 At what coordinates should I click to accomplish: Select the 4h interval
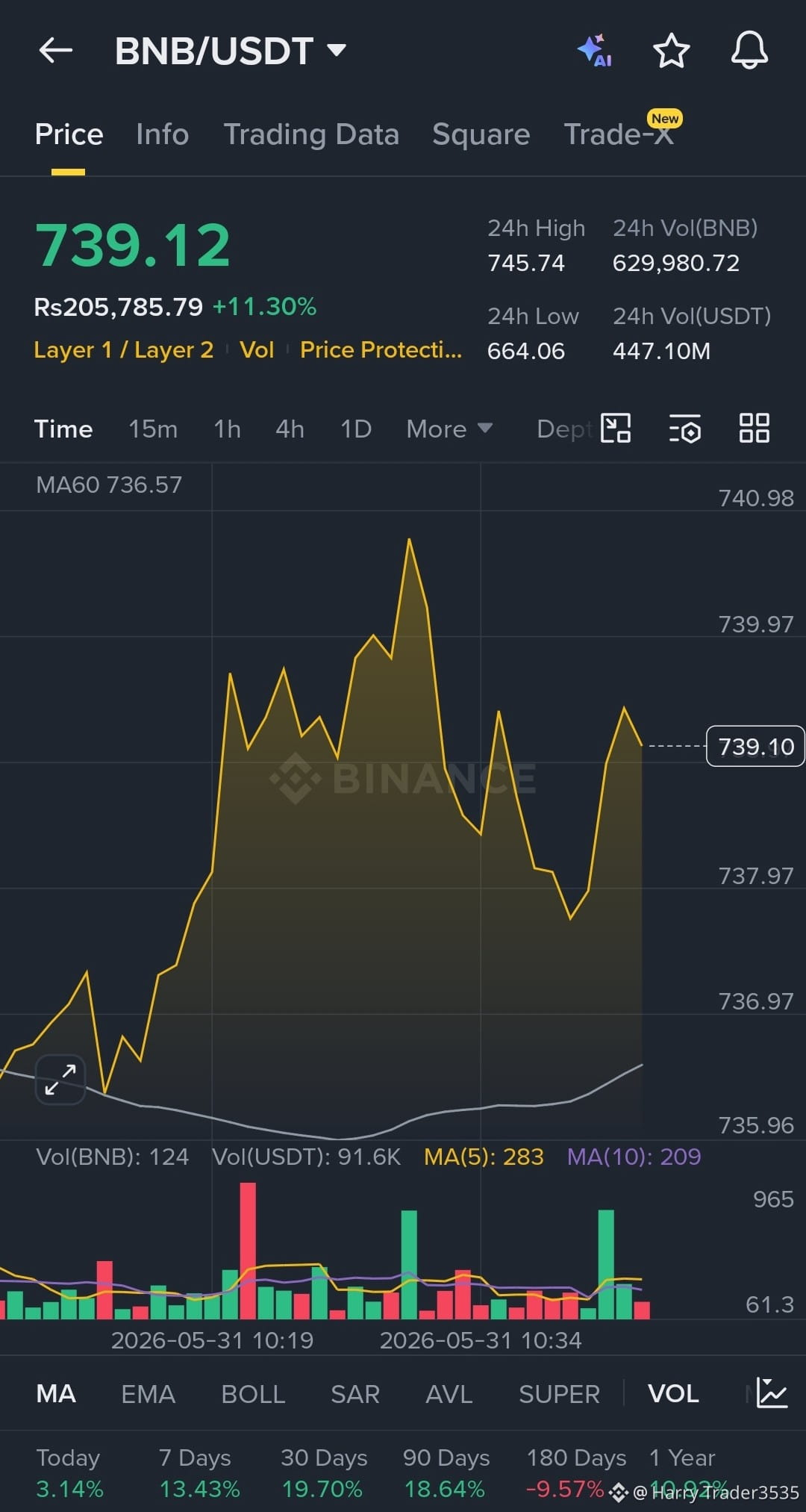290,429
